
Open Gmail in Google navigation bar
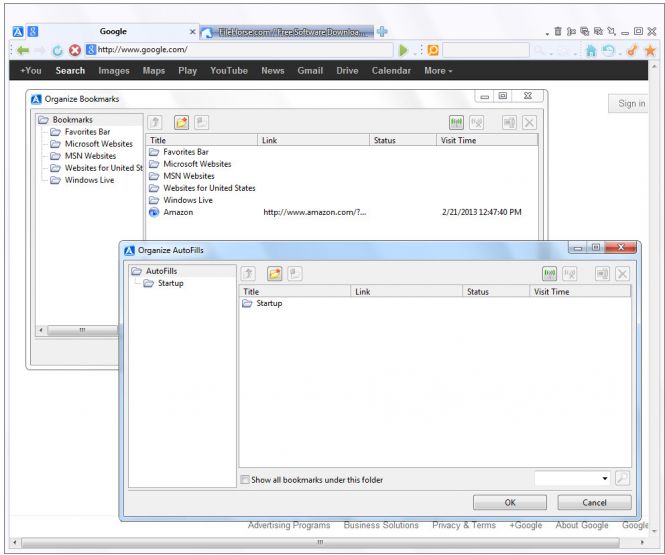coord(310,71)
